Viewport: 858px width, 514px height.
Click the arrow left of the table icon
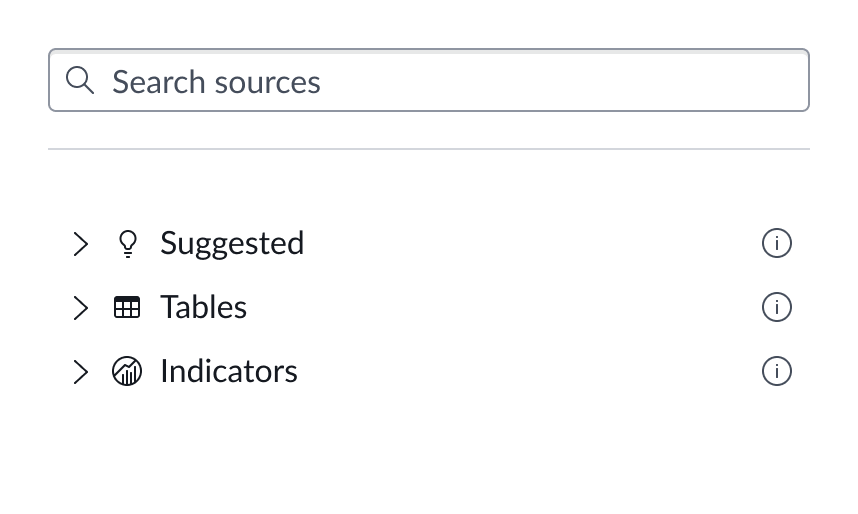(x=81, y=308)
